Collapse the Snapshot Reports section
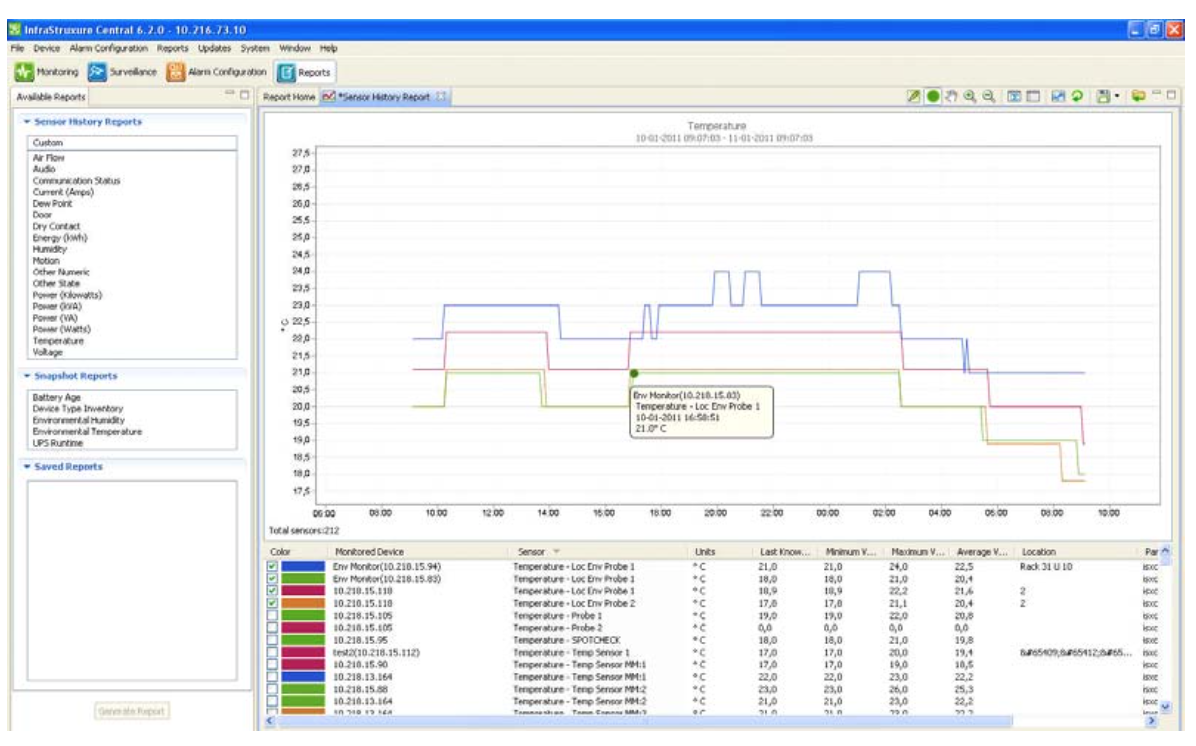 click(x=27, y=376)
